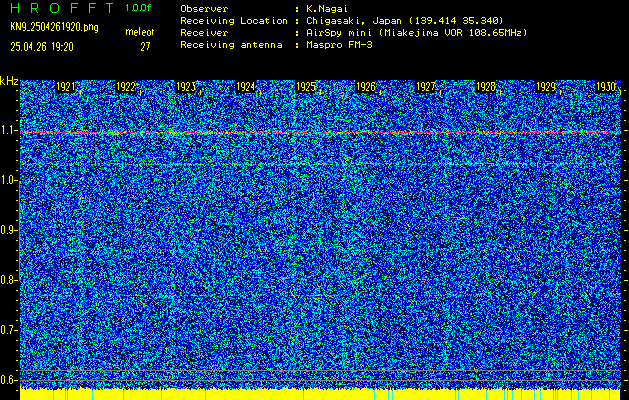Click the 1922 time marker
This screenshot has width=629, height=400.
coord(126,87)
